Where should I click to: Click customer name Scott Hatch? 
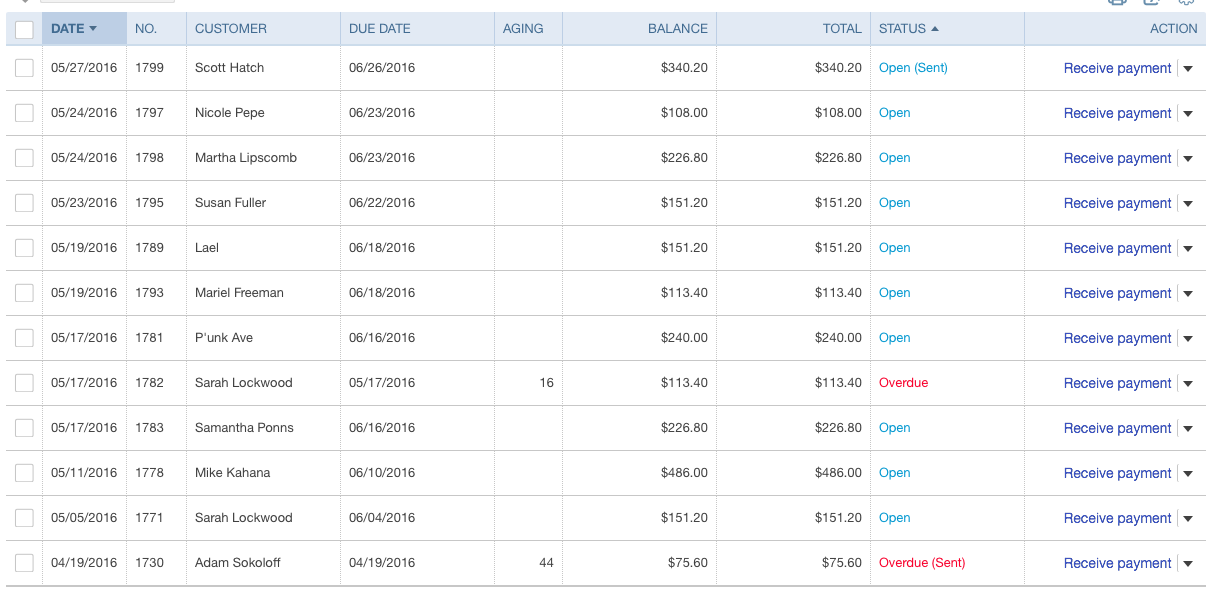[x=229, y=68]
